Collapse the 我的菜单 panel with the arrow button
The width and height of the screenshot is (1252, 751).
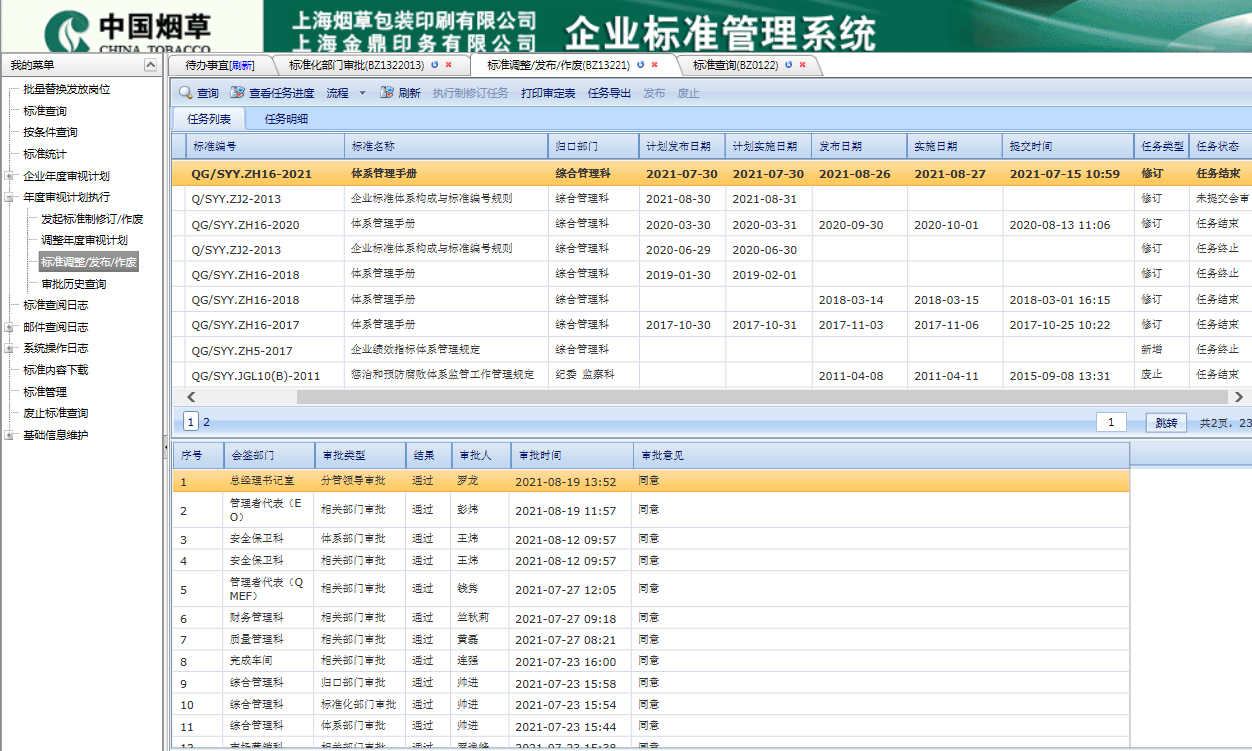[151, 65]
